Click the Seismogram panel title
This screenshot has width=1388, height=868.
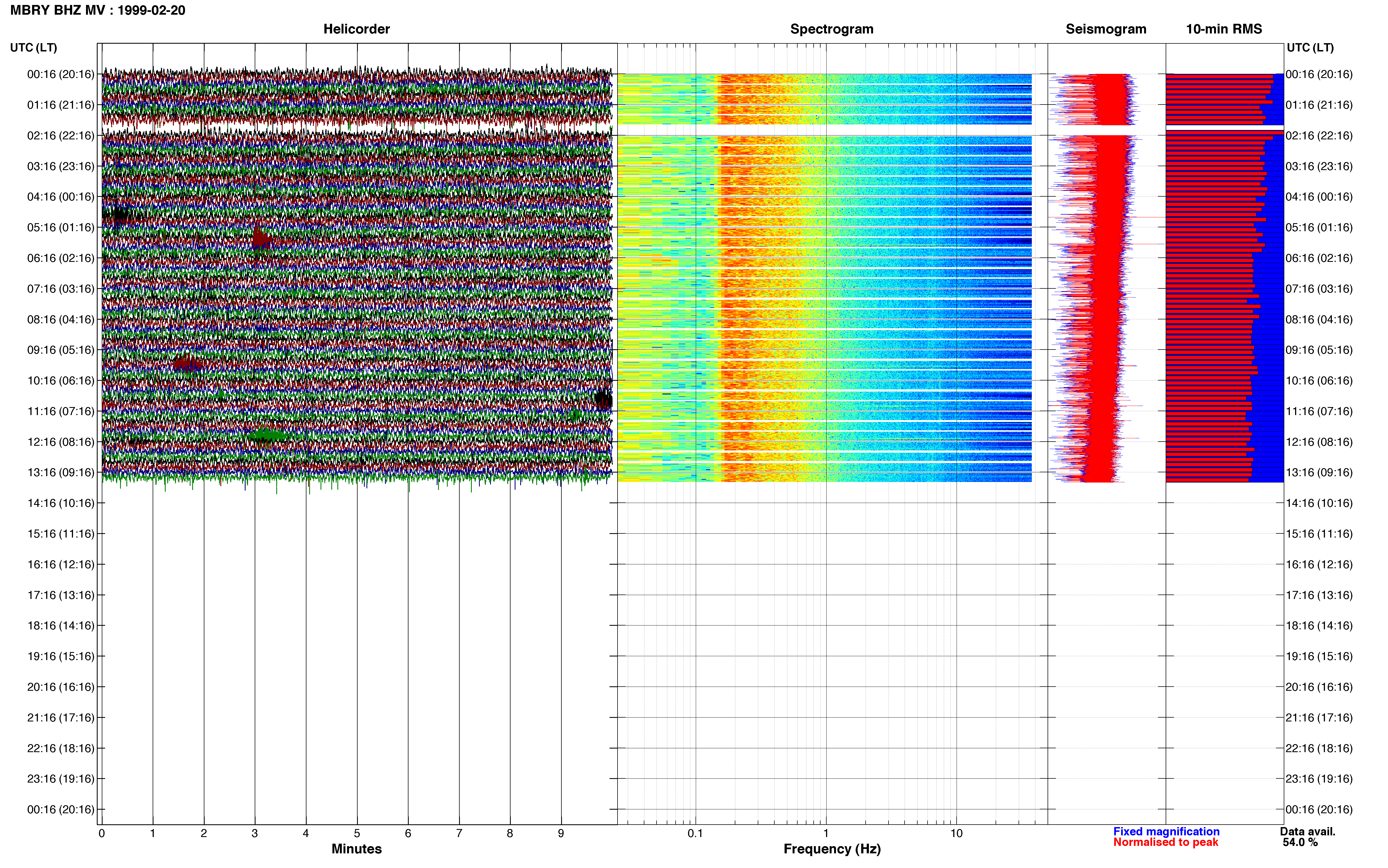point(1106,29)
